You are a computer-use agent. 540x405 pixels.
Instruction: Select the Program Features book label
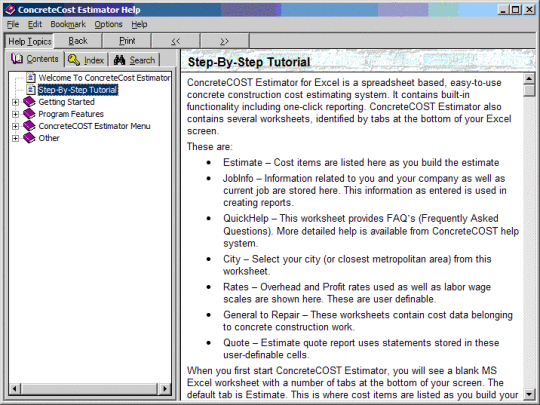(71, 114)
